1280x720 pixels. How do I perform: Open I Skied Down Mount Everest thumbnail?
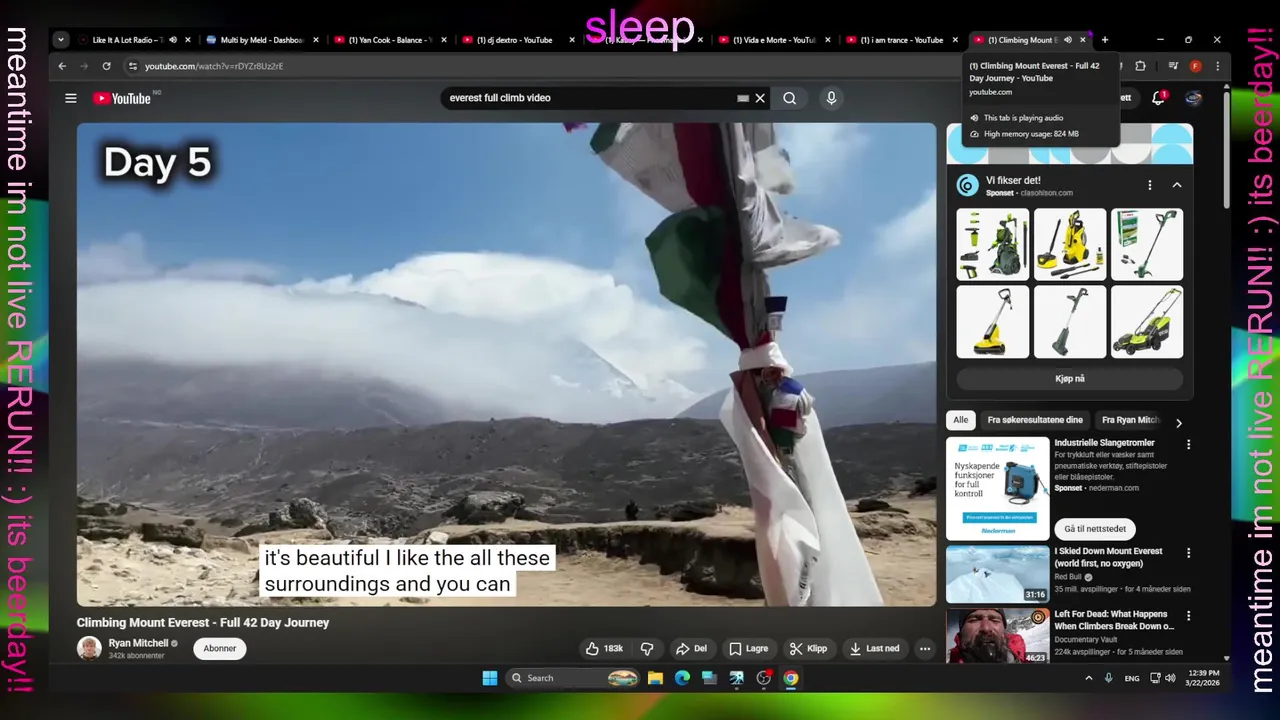[x=998, y=574]
